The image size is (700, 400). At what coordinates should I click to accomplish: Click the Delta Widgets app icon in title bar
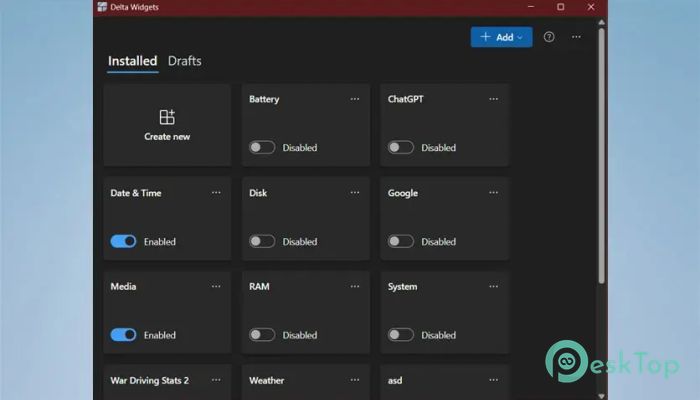[102, 7]
